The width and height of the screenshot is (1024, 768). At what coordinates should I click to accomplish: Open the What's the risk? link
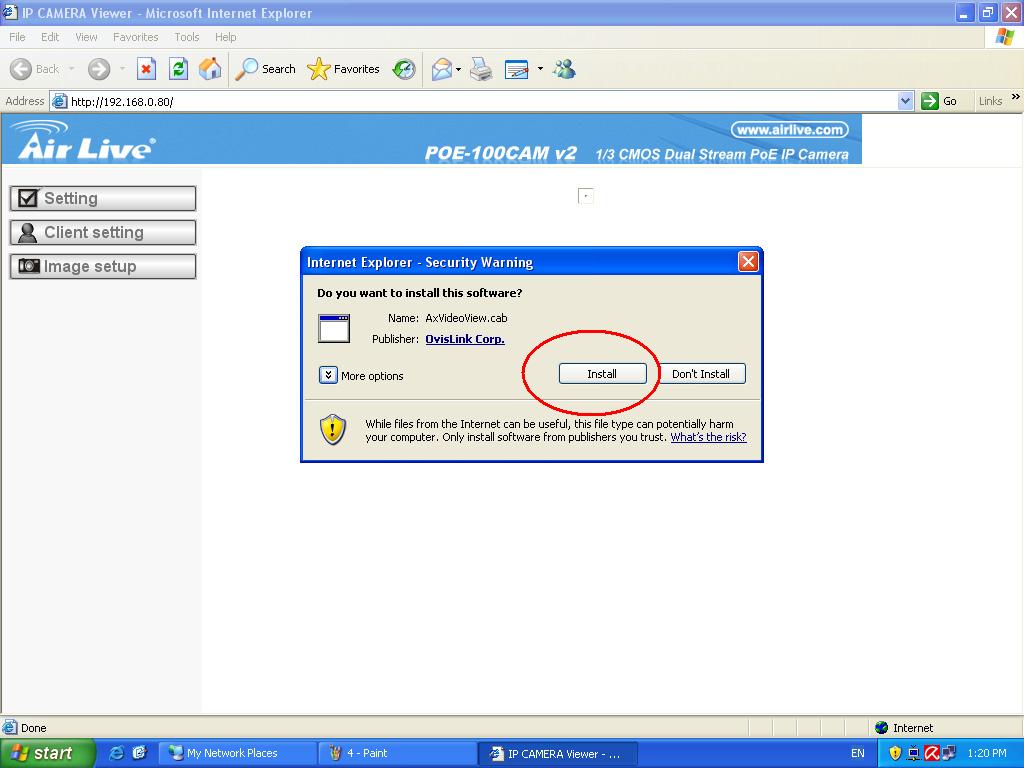coord(708,437)
